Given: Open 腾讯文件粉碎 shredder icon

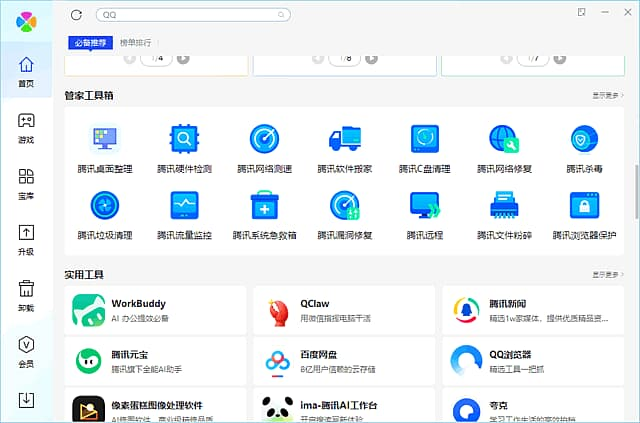Looking at the screenshot, I should 504,205.
